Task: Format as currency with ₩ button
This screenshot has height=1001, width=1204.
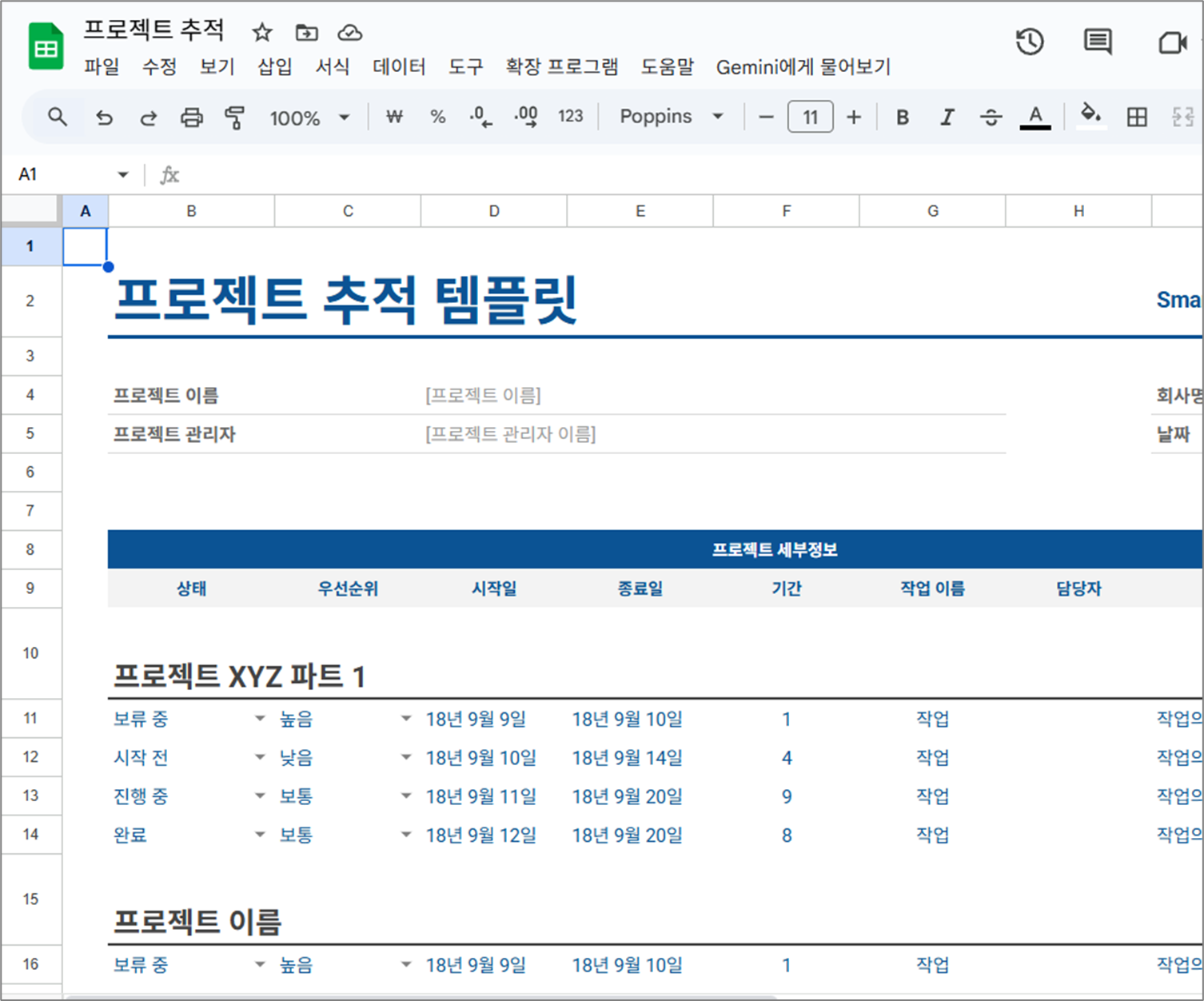Action: (394, 117)
